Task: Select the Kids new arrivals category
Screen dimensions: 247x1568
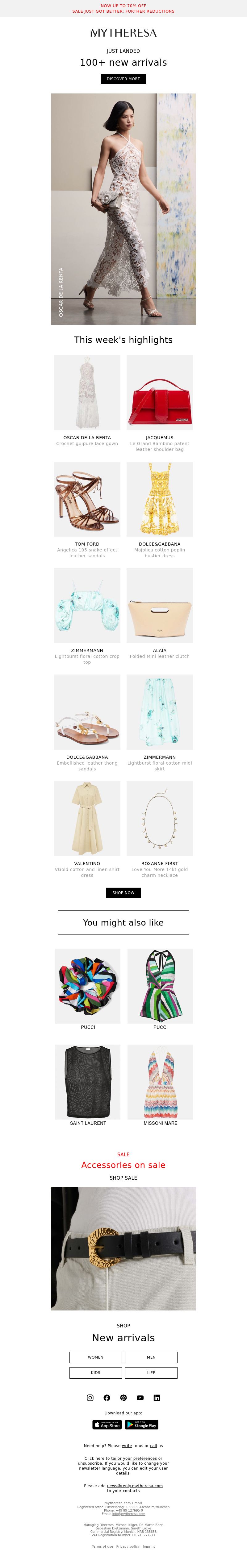Action: tap(96, 1372)
